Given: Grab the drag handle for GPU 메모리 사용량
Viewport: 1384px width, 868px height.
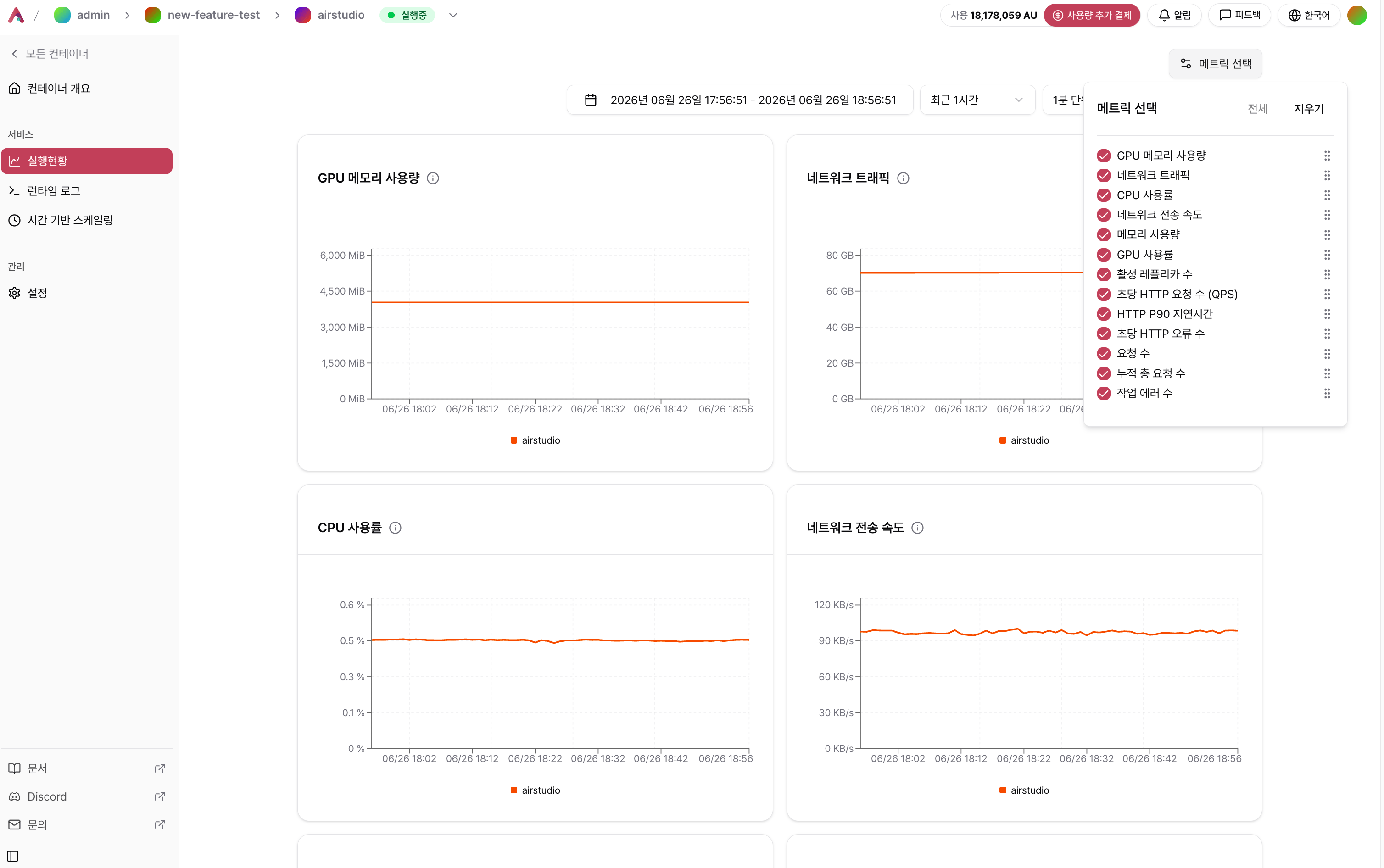Looking at the screenshot, I should coord(1327,156).
